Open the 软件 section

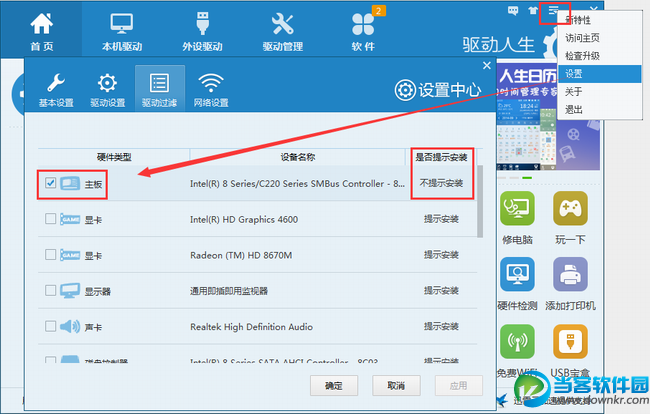click(363, 32)
